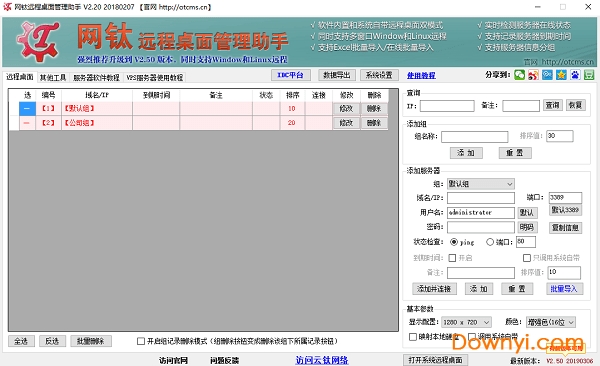This screenshot has height=366, width=600.
Task: Click 重置 button in 添加服务器 section
Action: tap(517, 289)
